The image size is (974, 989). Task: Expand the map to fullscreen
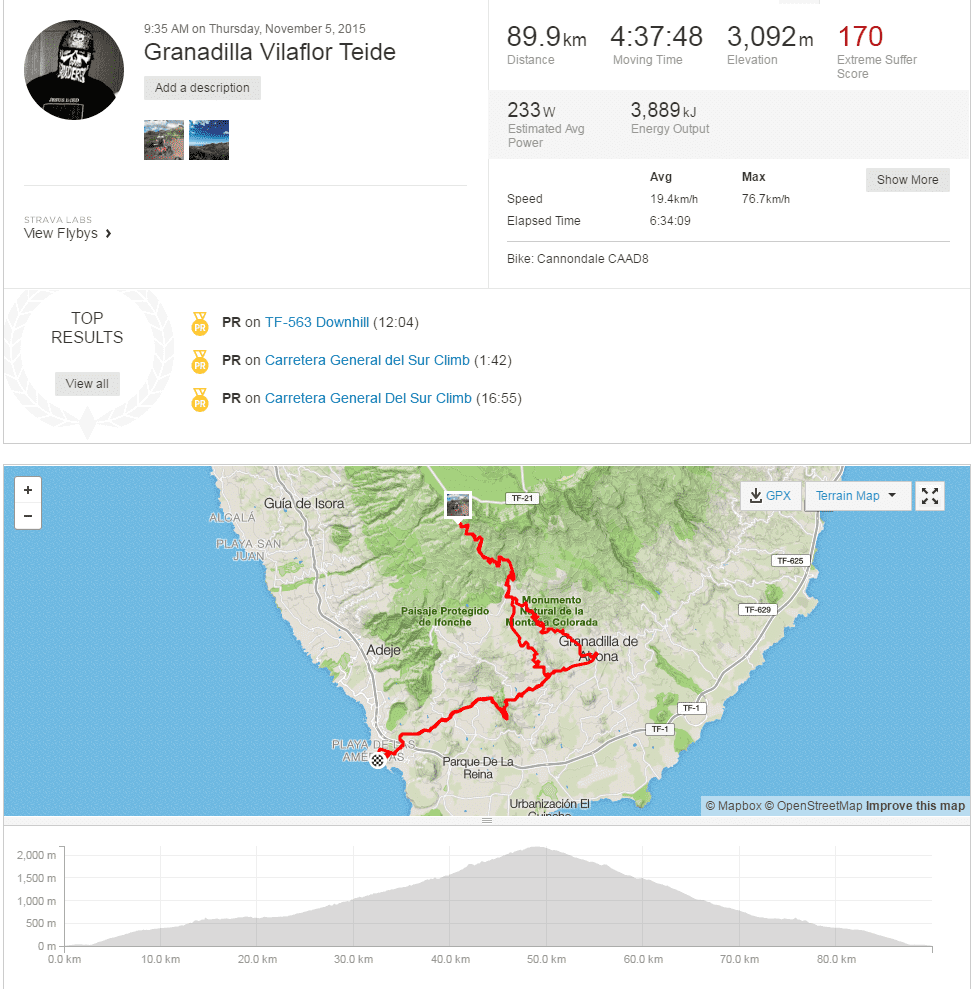[x=930, y=496]
